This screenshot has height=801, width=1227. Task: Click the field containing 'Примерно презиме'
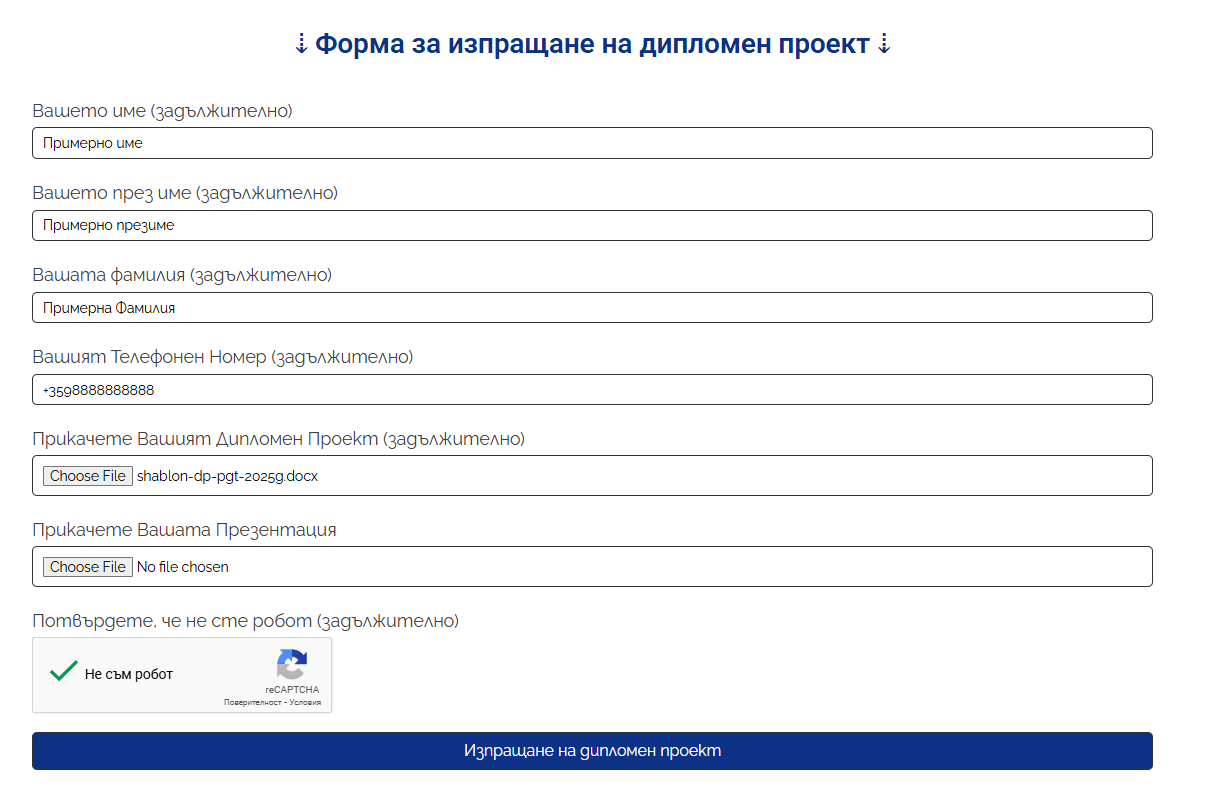pyautogui.click(x=592, y=225)
